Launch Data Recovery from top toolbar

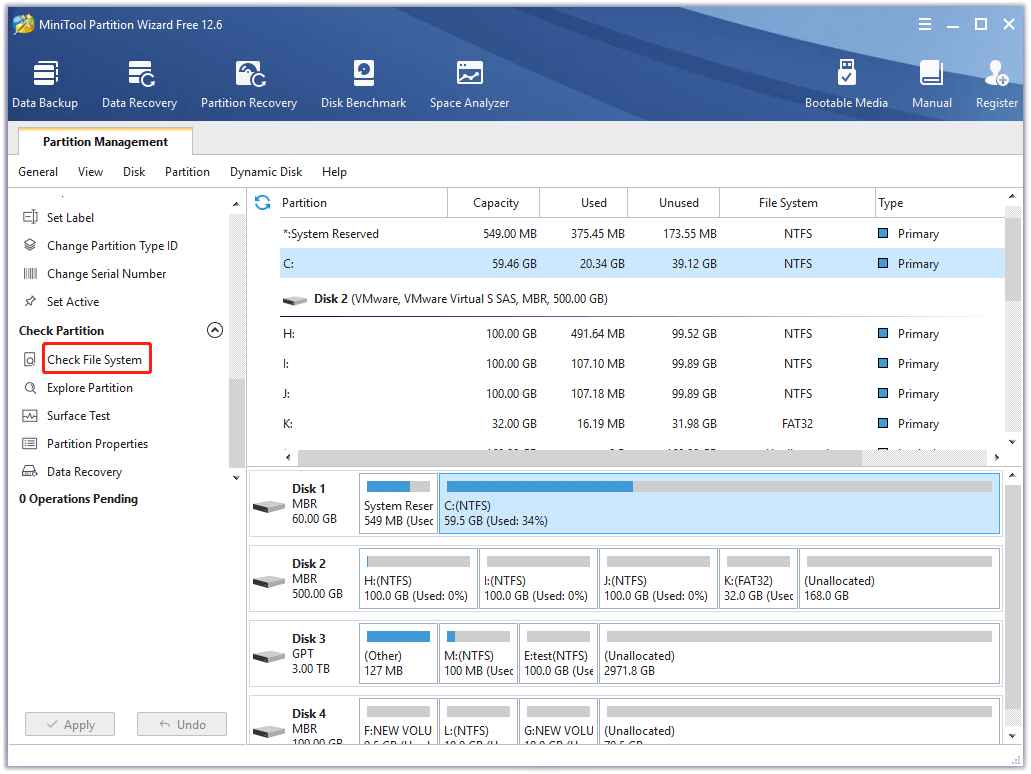139,84
